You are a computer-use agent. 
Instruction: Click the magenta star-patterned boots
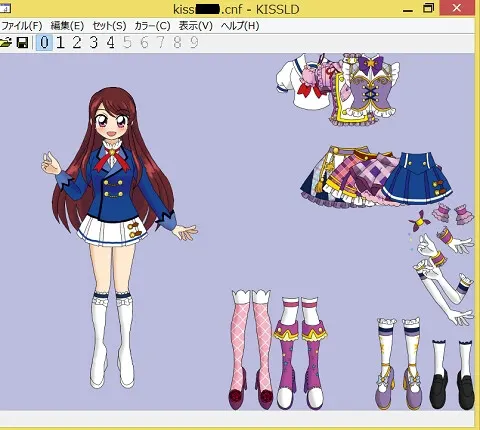300,353
